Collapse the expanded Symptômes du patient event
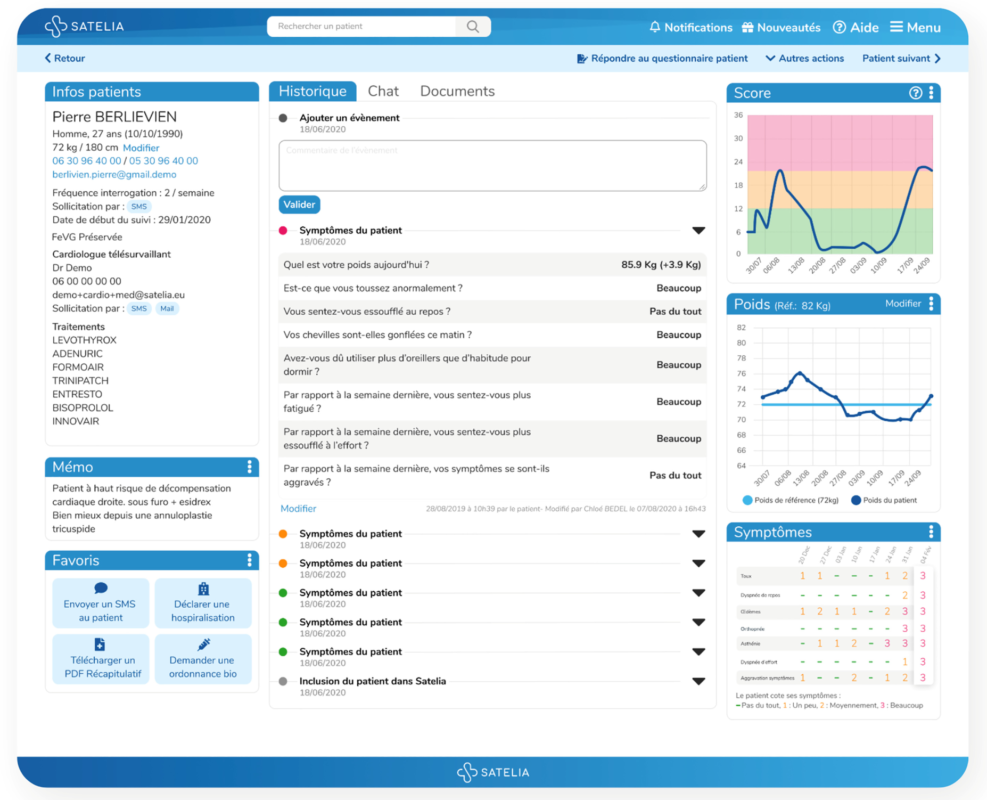Image resolution: width=987 pixels, height=800 pixels. click(699, 230)
